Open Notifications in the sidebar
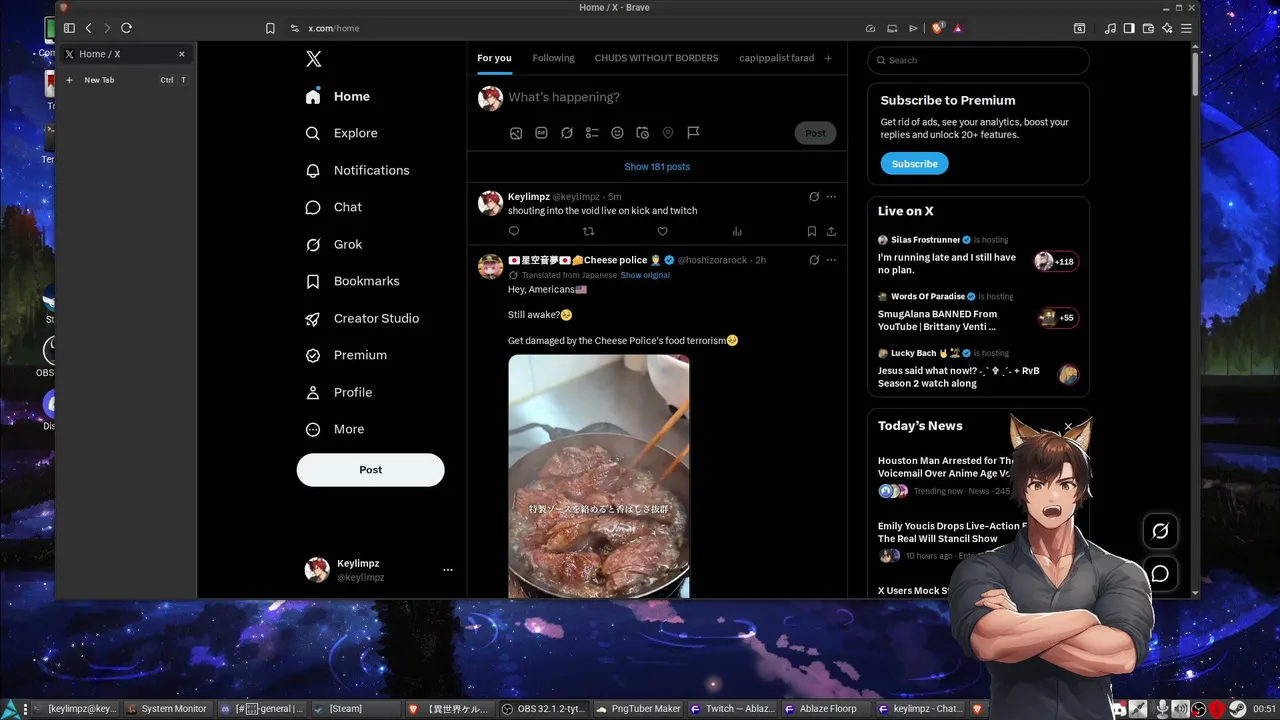Screen dimensions: 1280x720 coord(358,170)
